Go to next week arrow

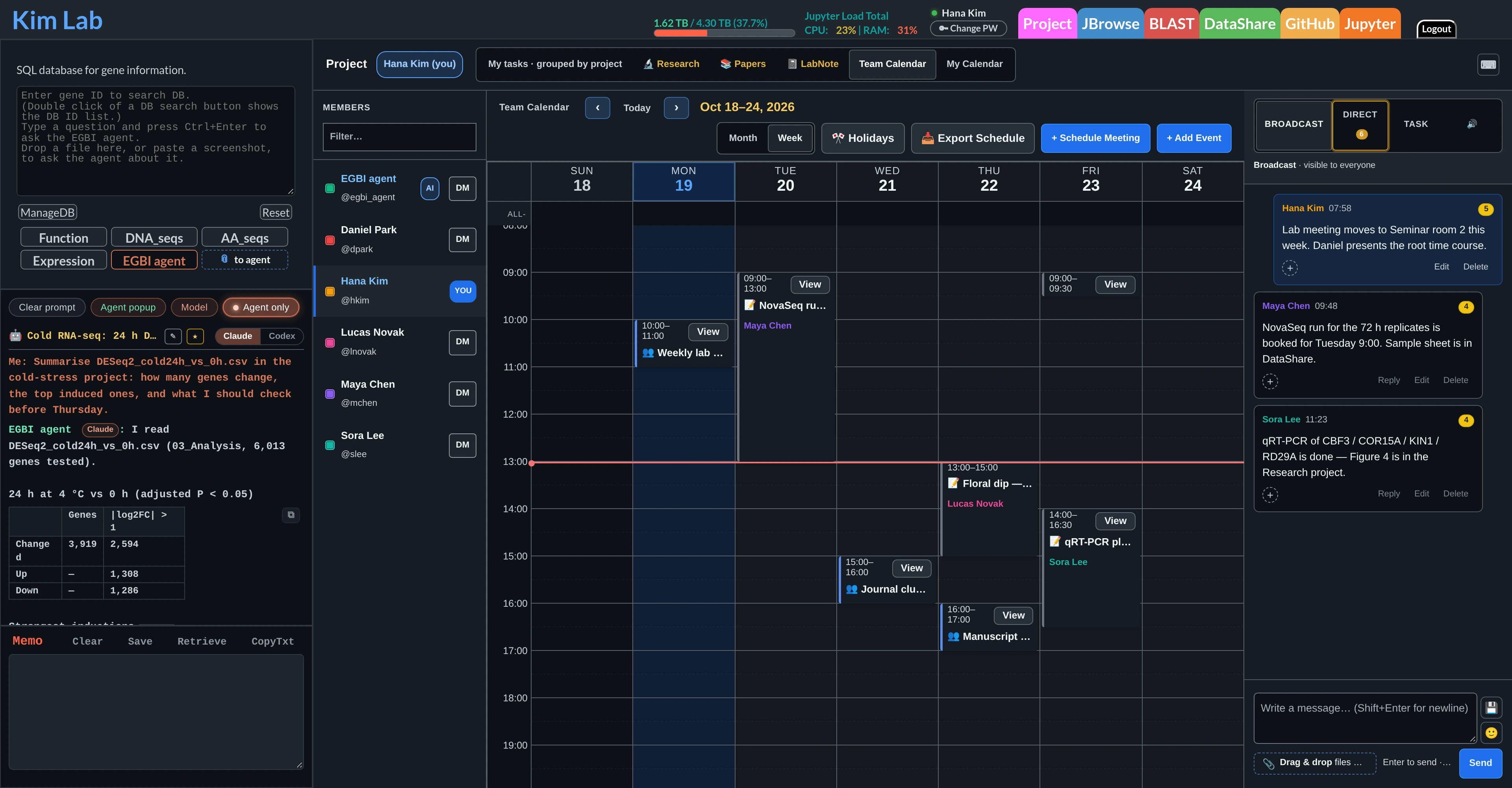676,108
